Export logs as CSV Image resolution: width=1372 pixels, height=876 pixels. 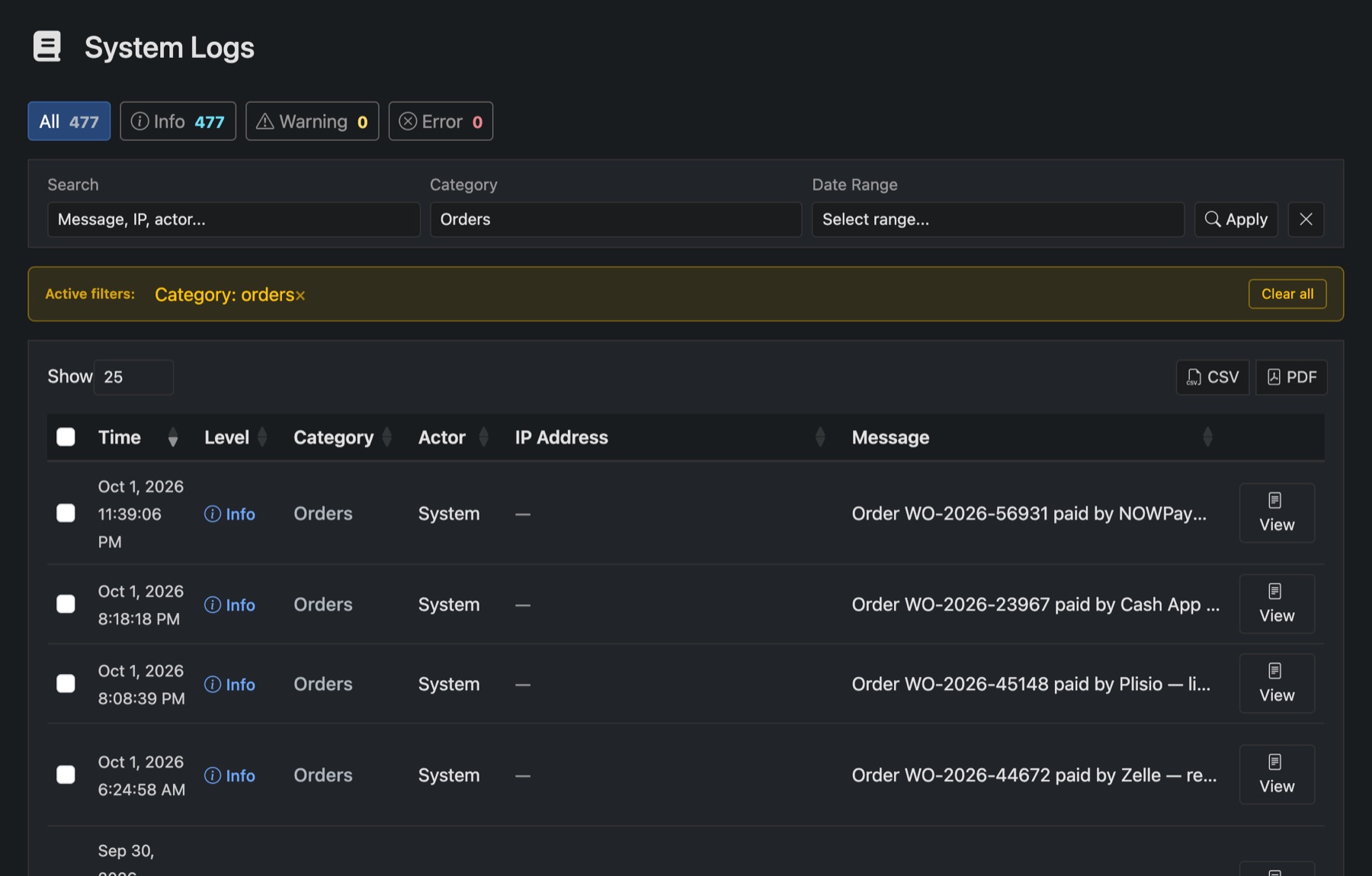[1213, 377]
